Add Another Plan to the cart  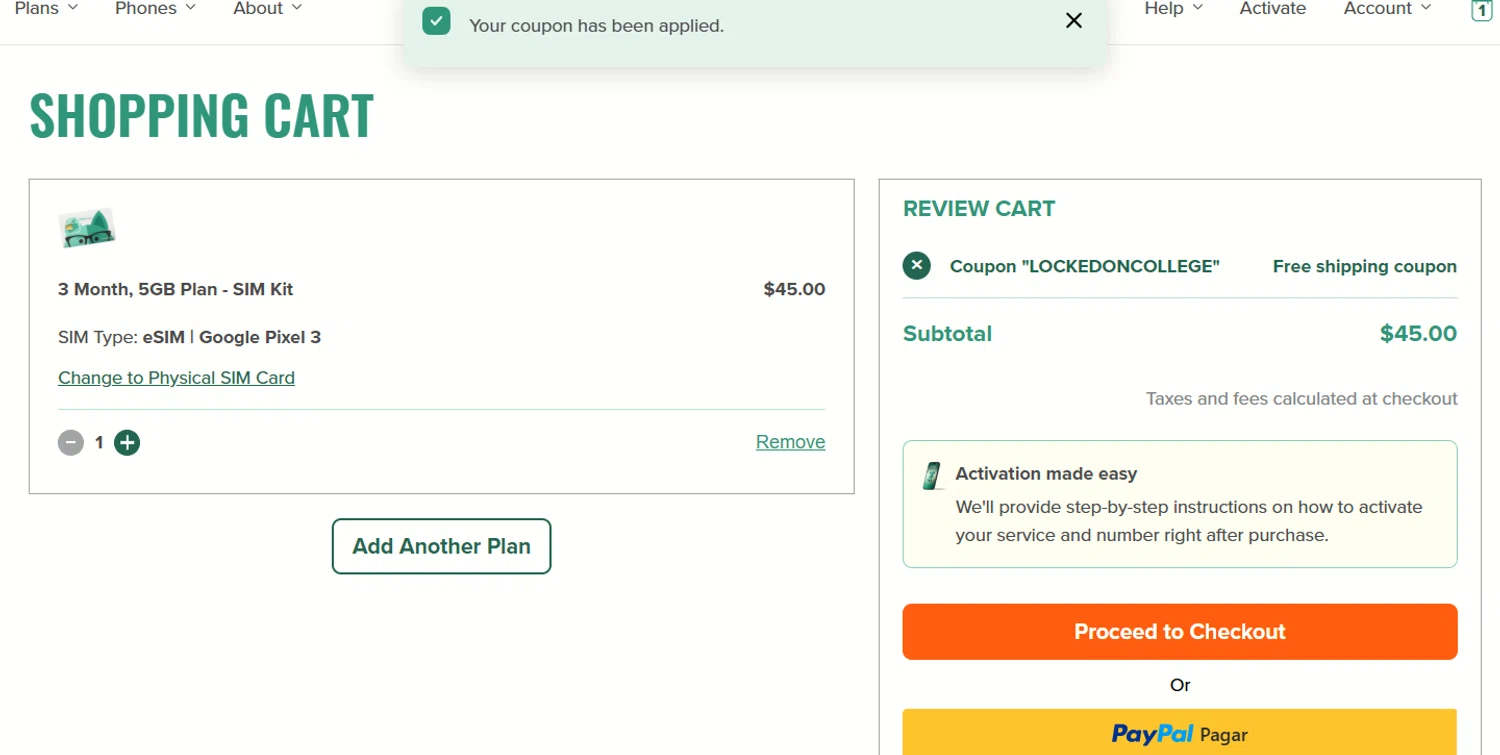441,546
